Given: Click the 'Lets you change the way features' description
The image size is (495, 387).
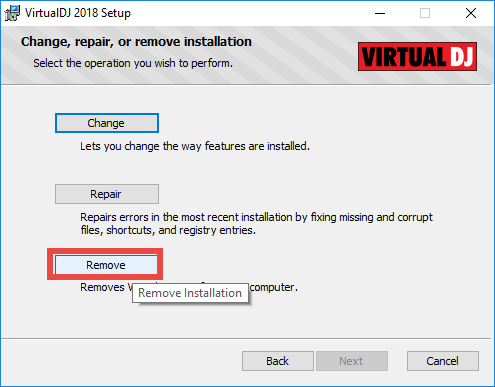Looking at the screenshot, I should (195, 146).
